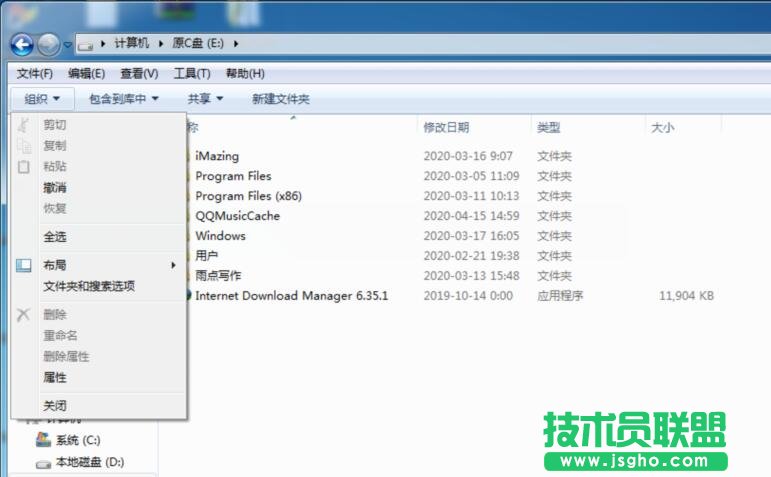The height and width of the screenshot is (477, 771).
Task: Click the date 2020-04-15 14:59
Action: coord(472,216)
